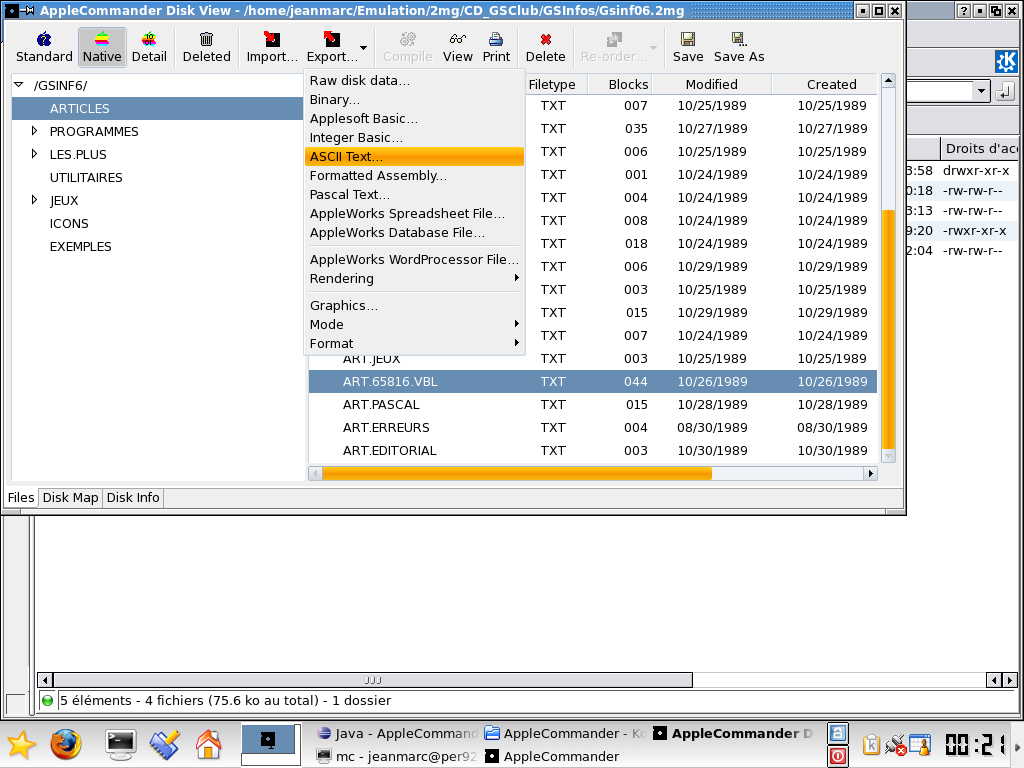The height and width of the screenshot is (768, 1024).
Task: Export as Pascal Text
Action: [414, 194]
